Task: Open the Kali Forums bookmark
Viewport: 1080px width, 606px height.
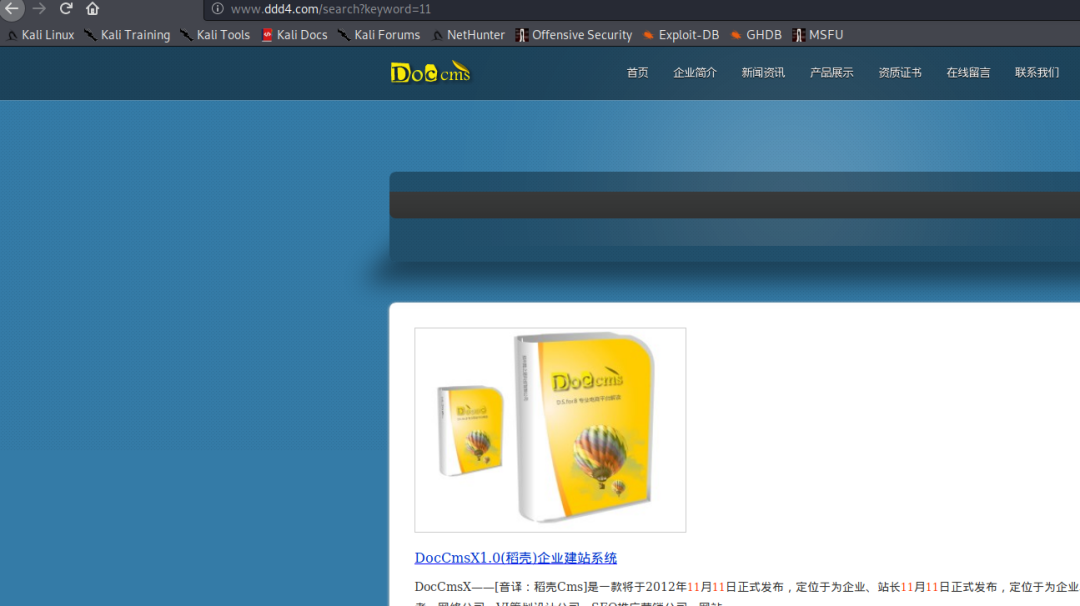Action: [380, 35]
